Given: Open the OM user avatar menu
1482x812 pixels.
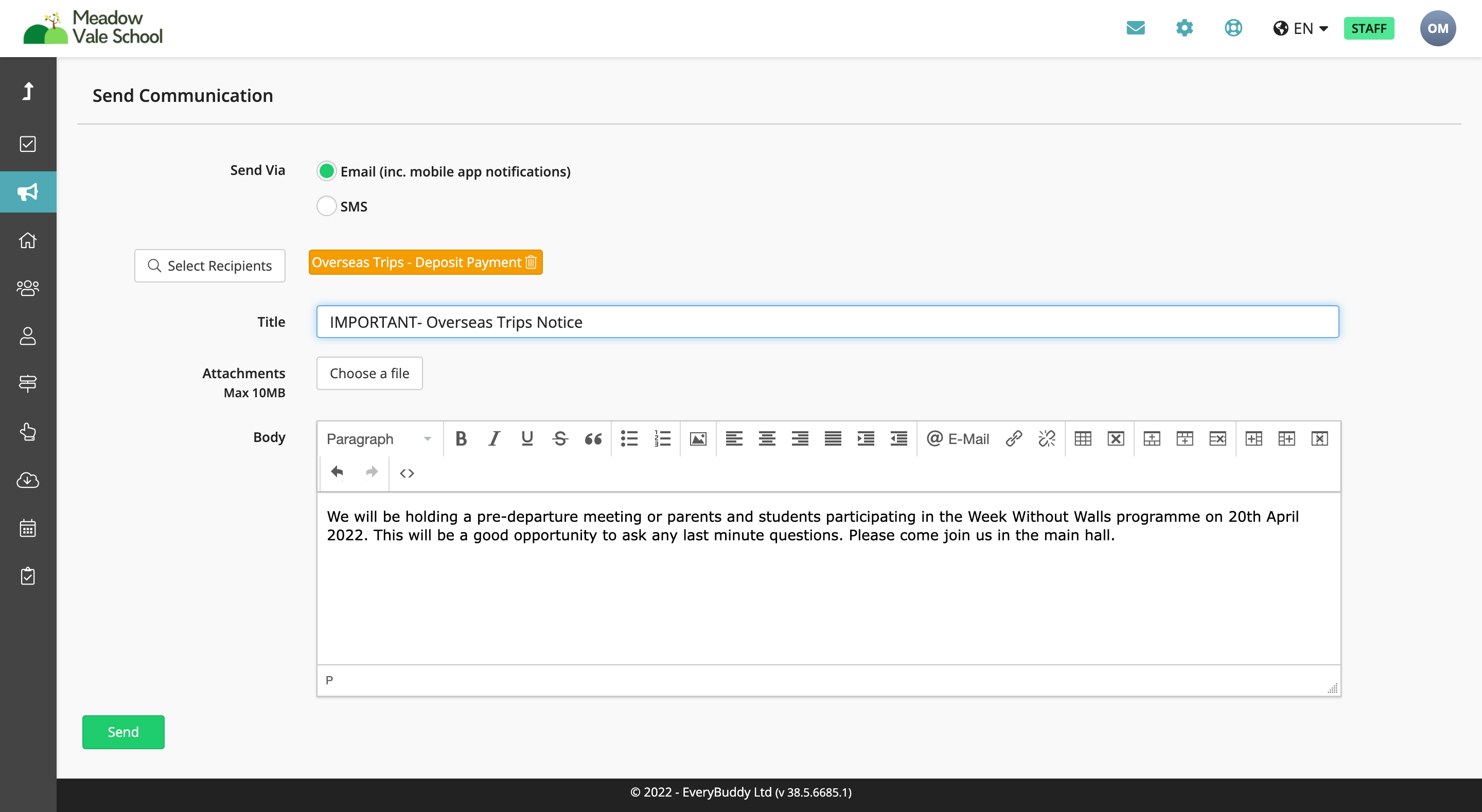Looking at the screenshot, I should click(x=1438, y=28).
